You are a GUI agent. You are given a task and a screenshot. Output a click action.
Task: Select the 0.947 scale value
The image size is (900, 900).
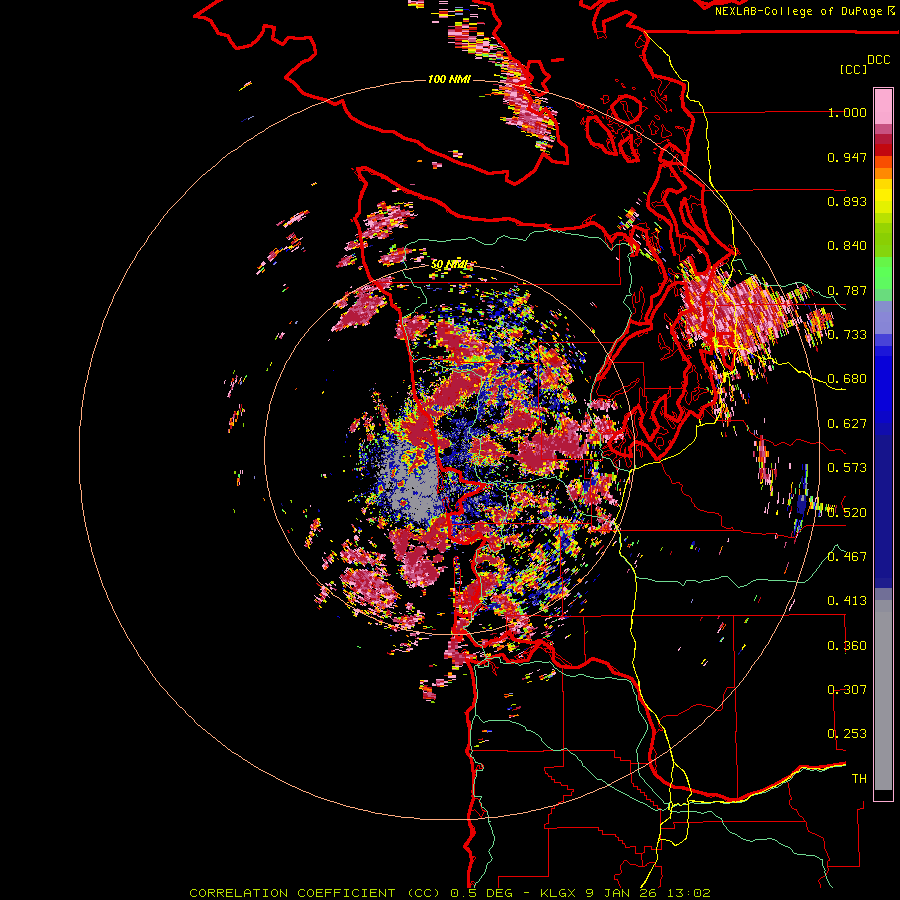(x=847, y=157)
